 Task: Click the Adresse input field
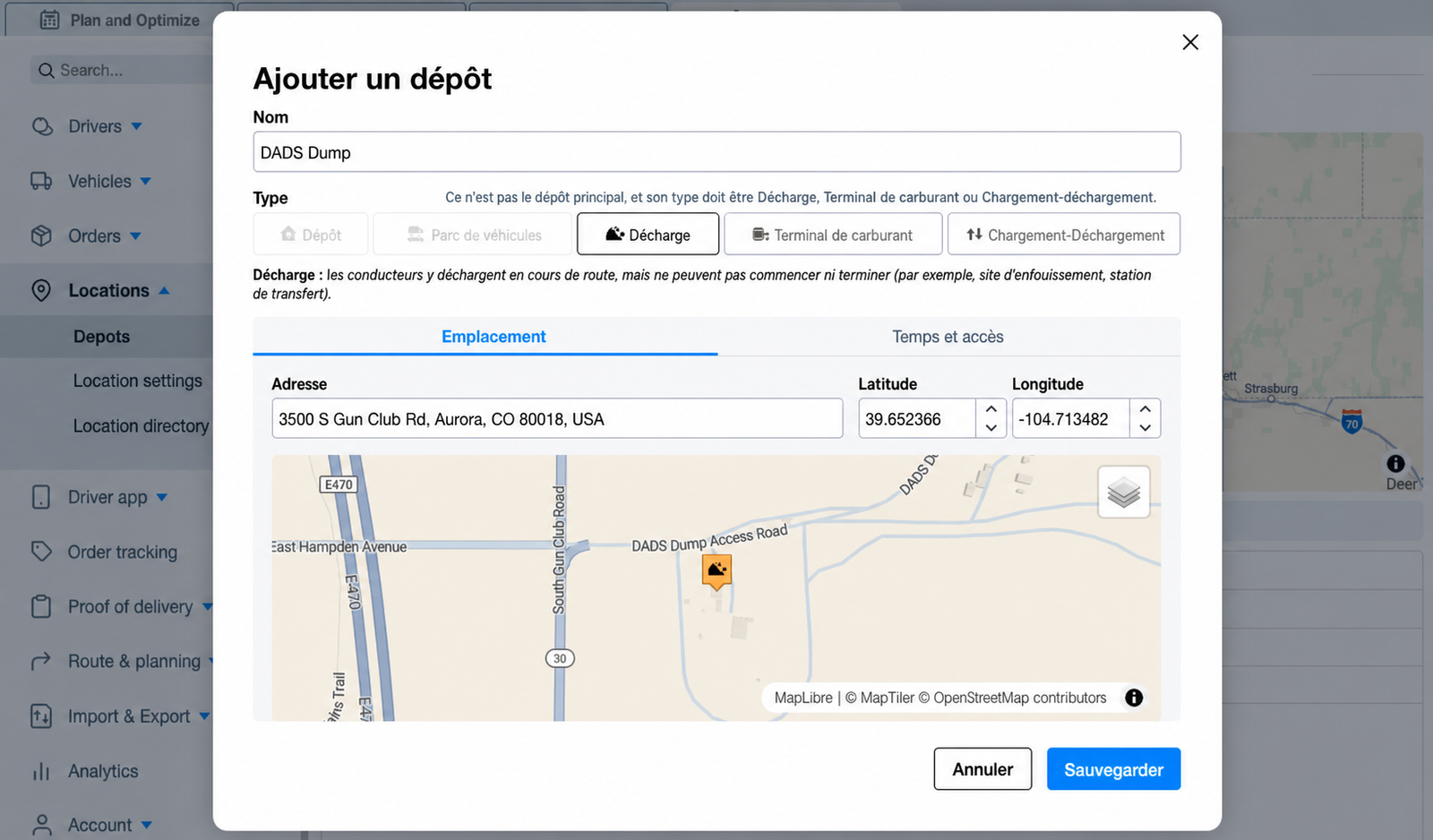tap(557, 418)
